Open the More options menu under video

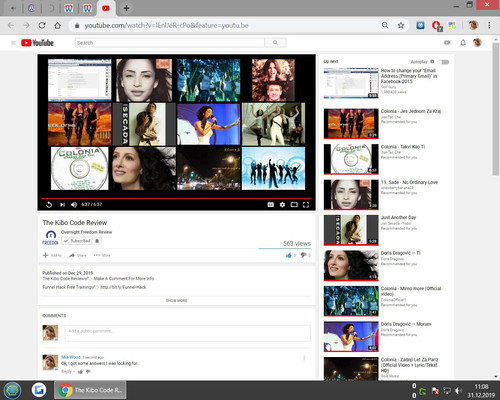click(102, 255)
